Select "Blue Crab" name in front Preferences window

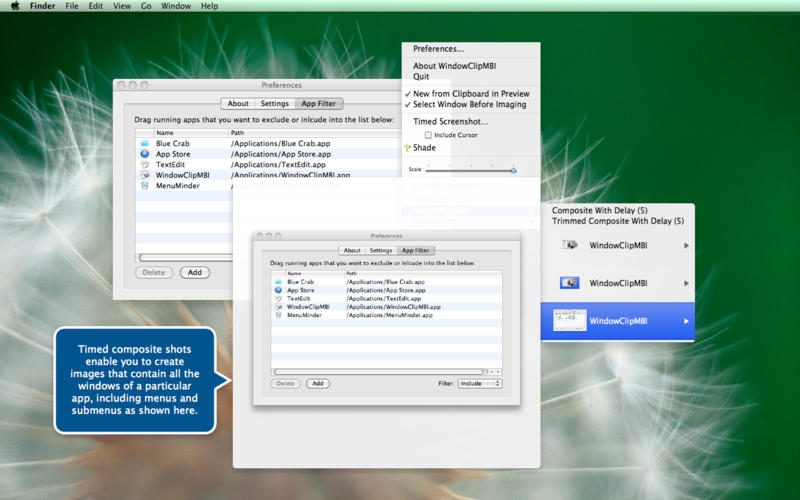tap(301, 282)
